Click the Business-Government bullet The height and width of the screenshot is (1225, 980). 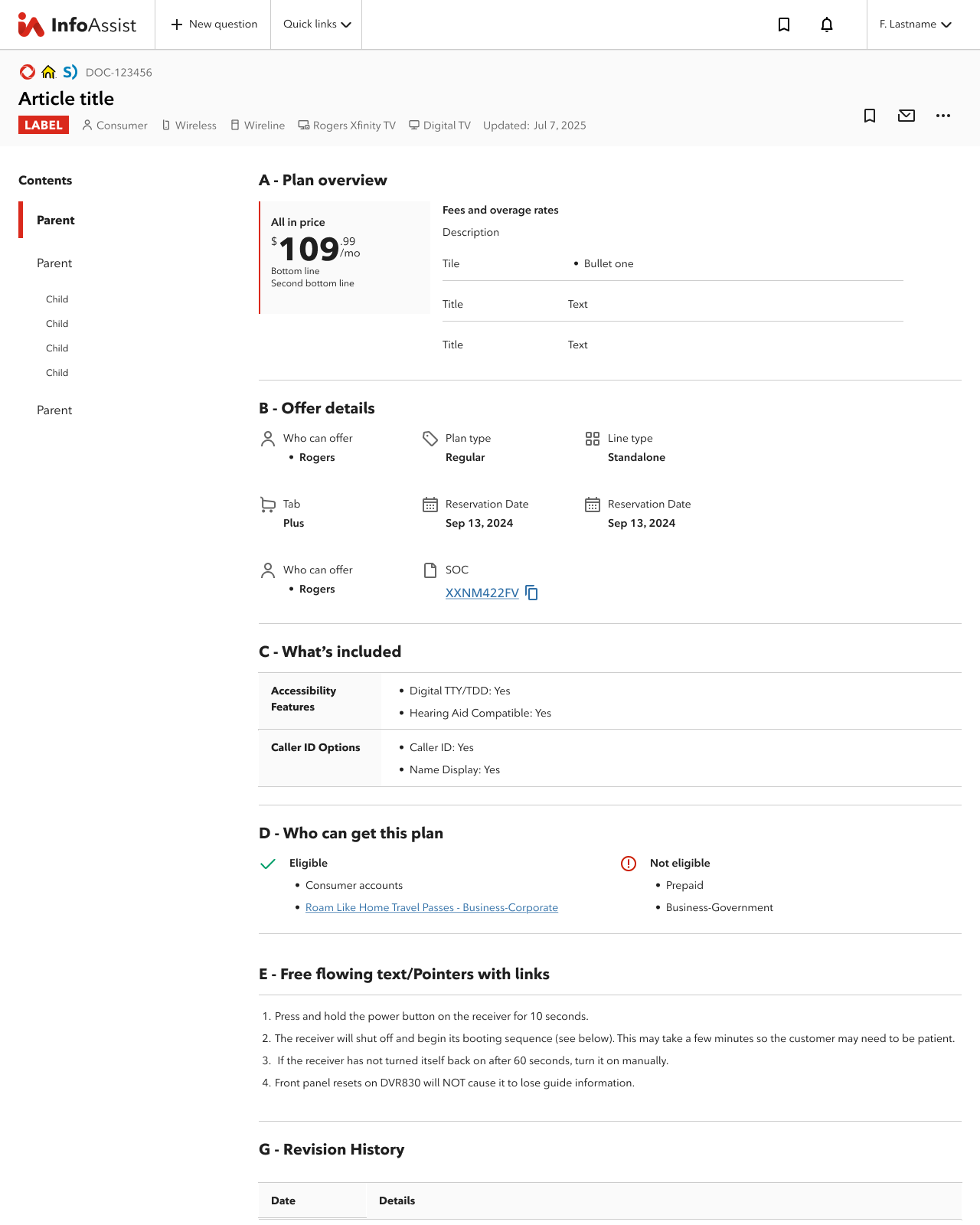(x=720, y=907)
